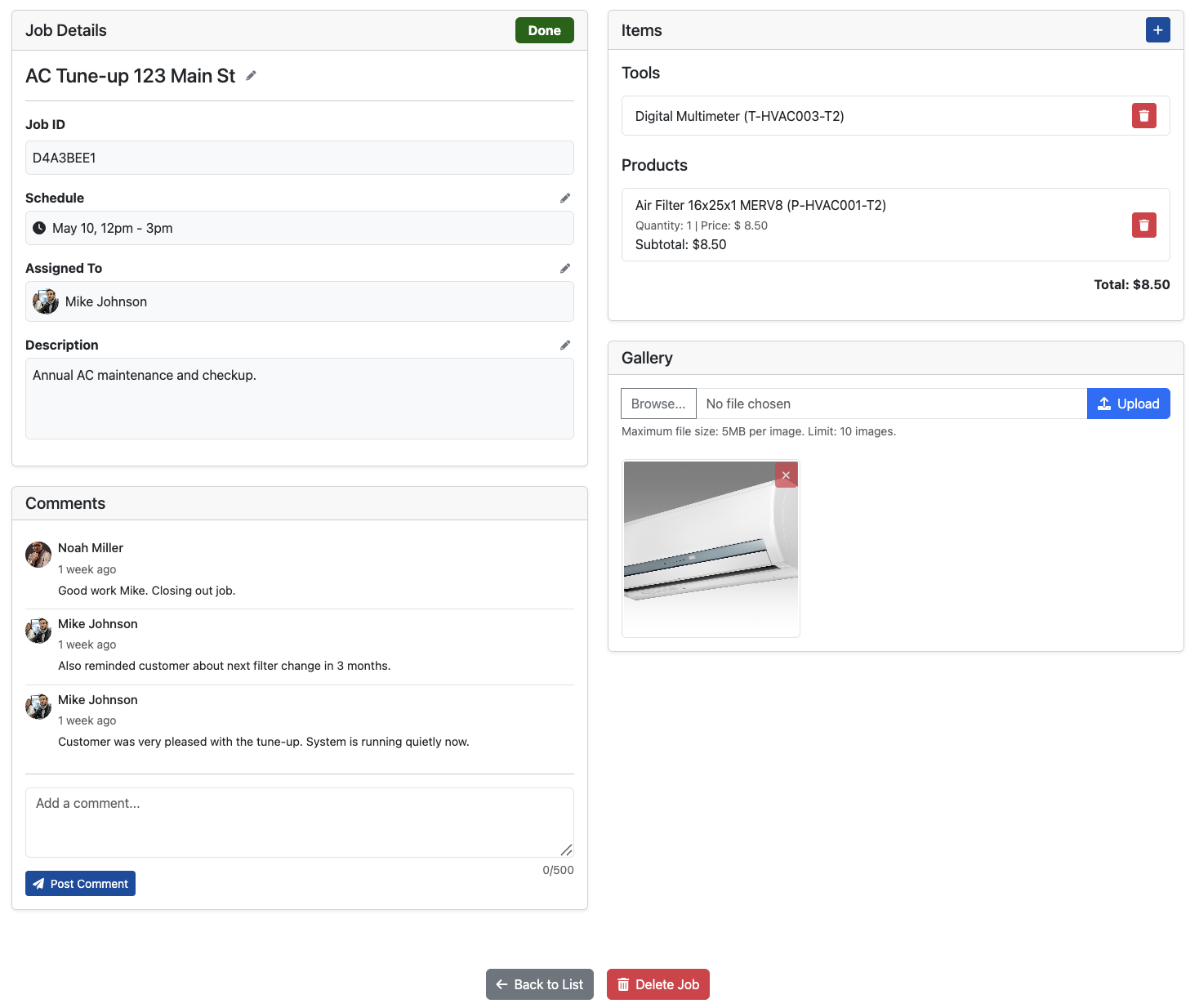1199x1008 pixels.
Task: Browse for an image to upload
Action: click(x=658, y=403)
